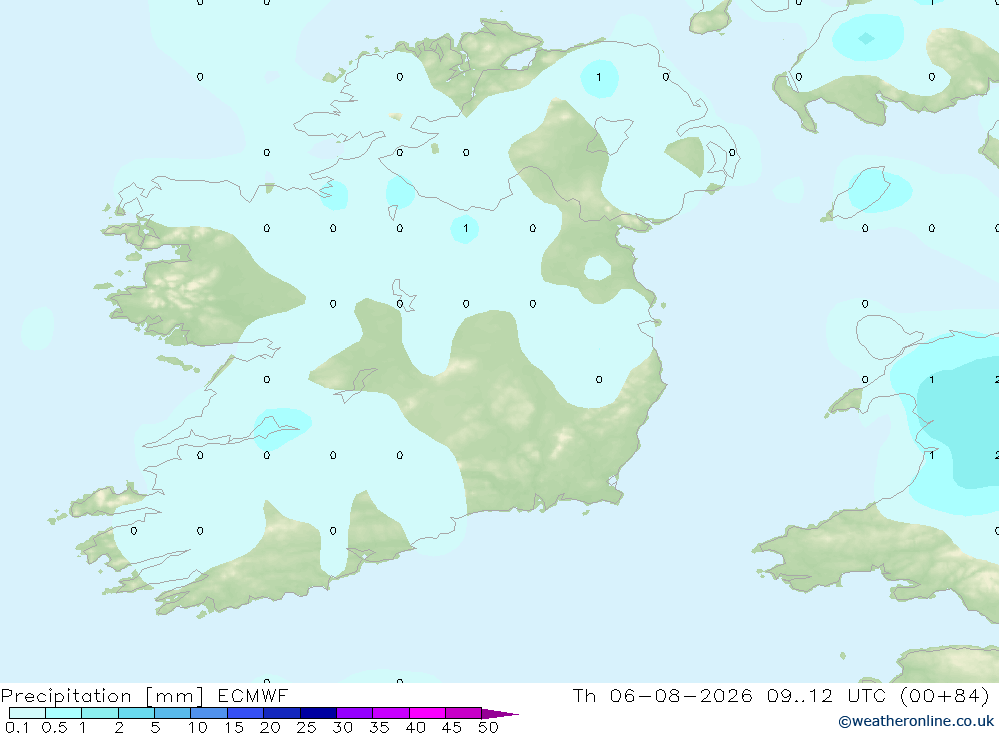Pick the legend swatch between 1 and 2
Viewport: 1000px width, 733px height.
pos(100,713)
